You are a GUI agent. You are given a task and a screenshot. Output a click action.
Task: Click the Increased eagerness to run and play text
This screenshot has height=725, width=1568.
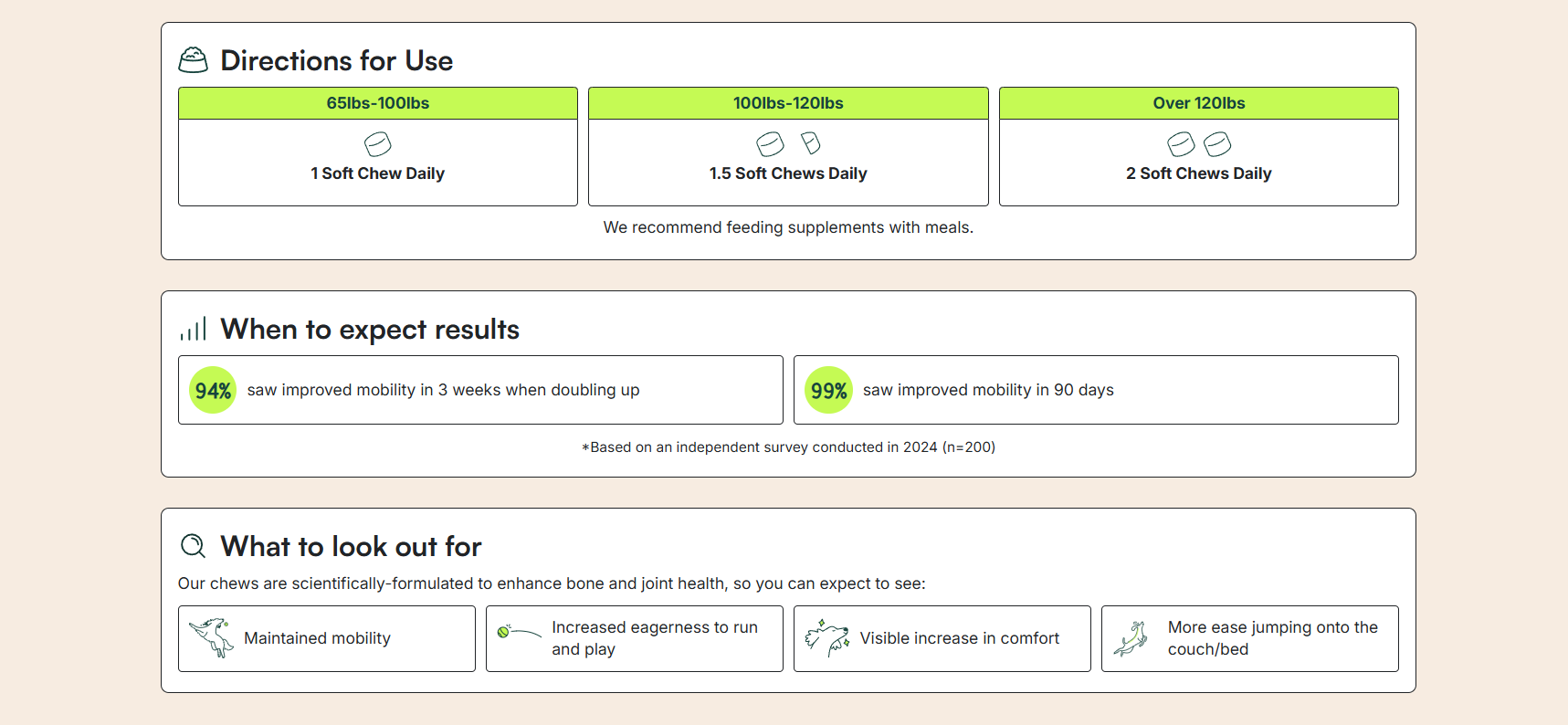click(654, 638)
